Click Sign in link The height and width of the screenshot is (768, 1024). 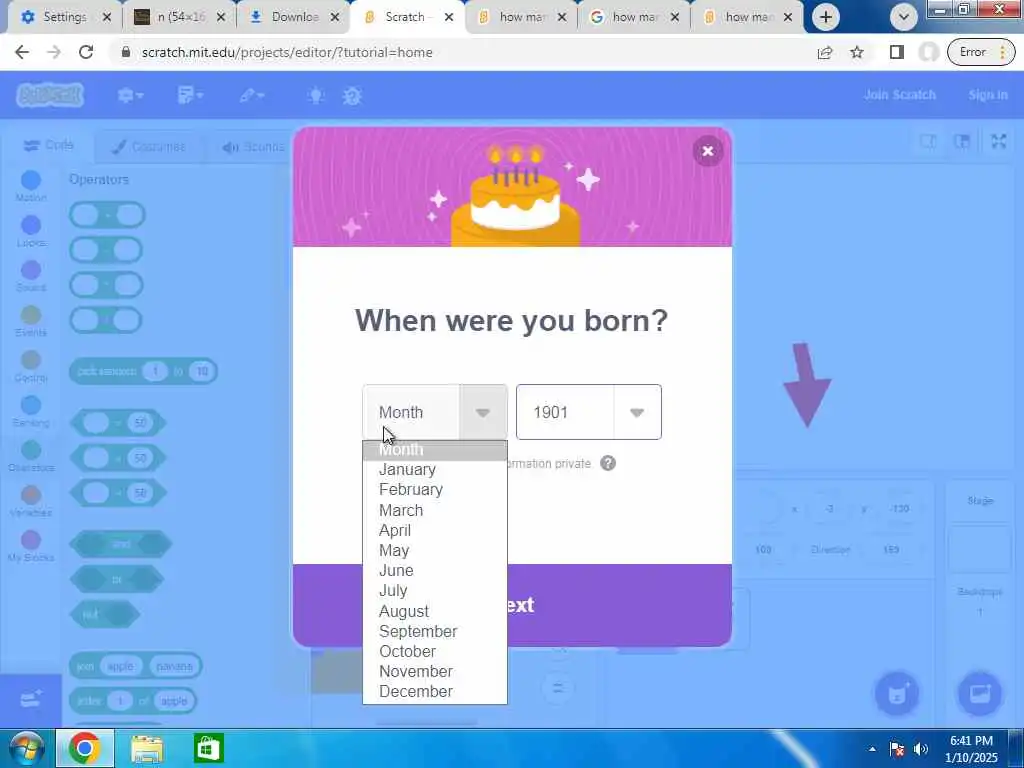[988, 95]
